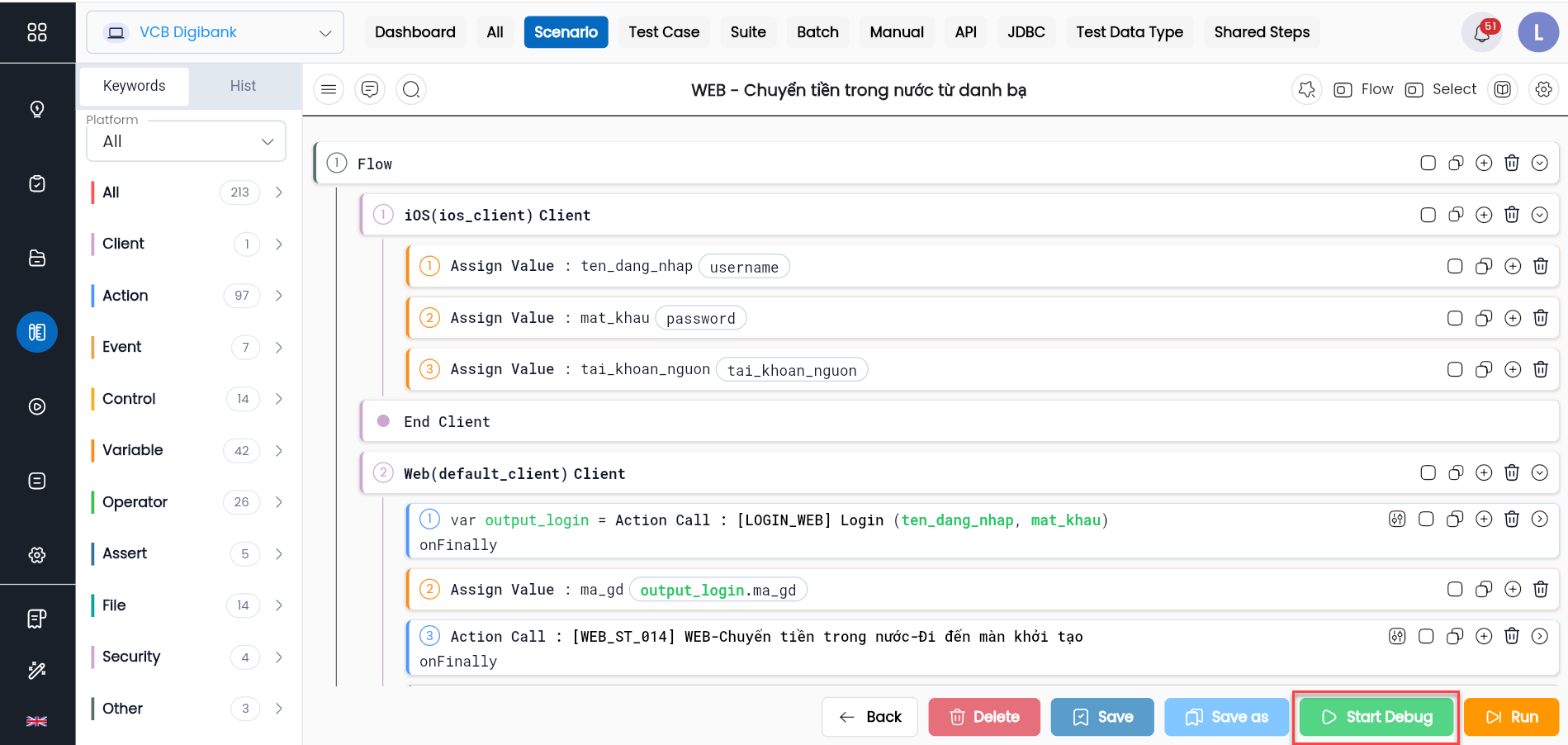This screenshot has height=745, width=1568.
Task: Tick checkbox on Assign Value mat_khau row
Action: point(1455,318)
